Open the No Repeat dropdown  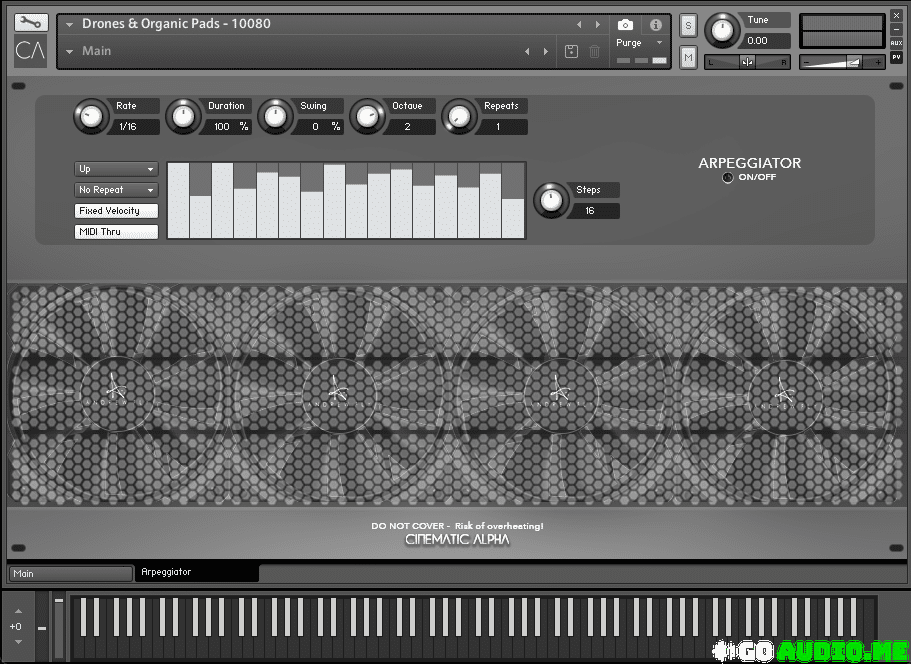pos(116,190)
